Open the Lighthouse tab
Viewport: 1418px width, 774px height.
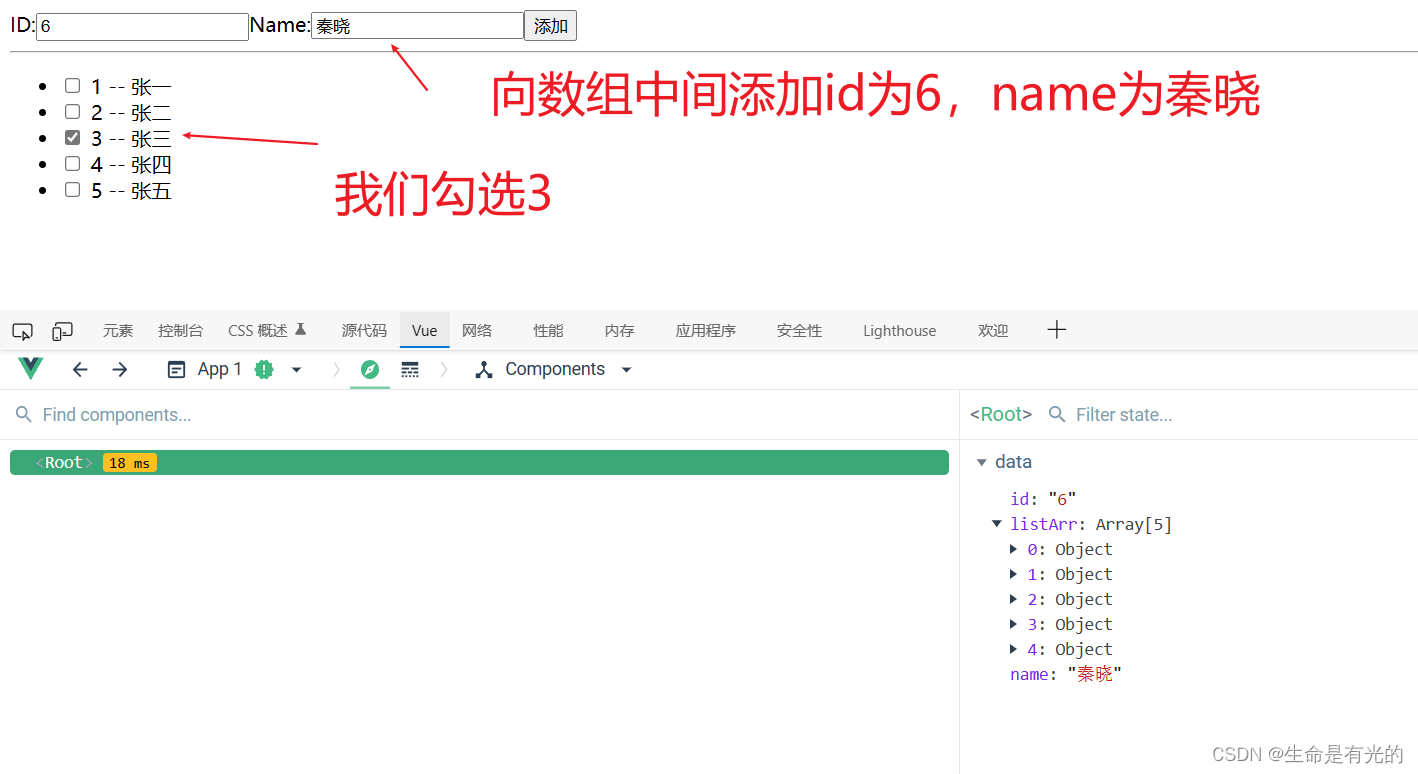pos(900,331)
